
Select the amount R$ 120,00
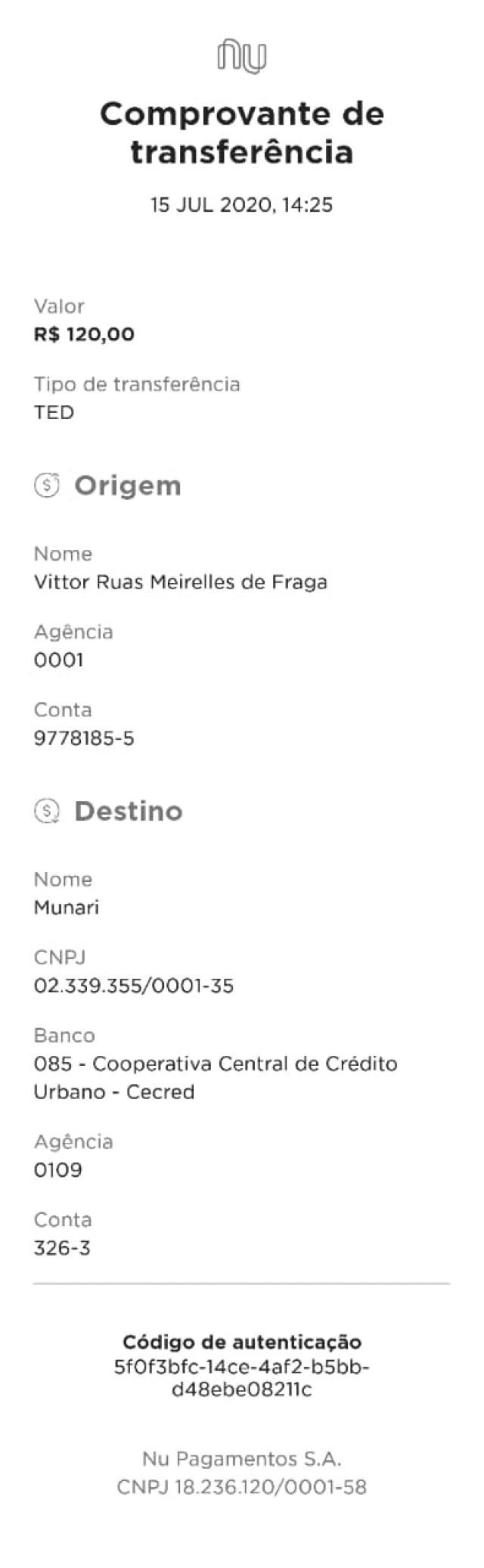coord(84,334)
